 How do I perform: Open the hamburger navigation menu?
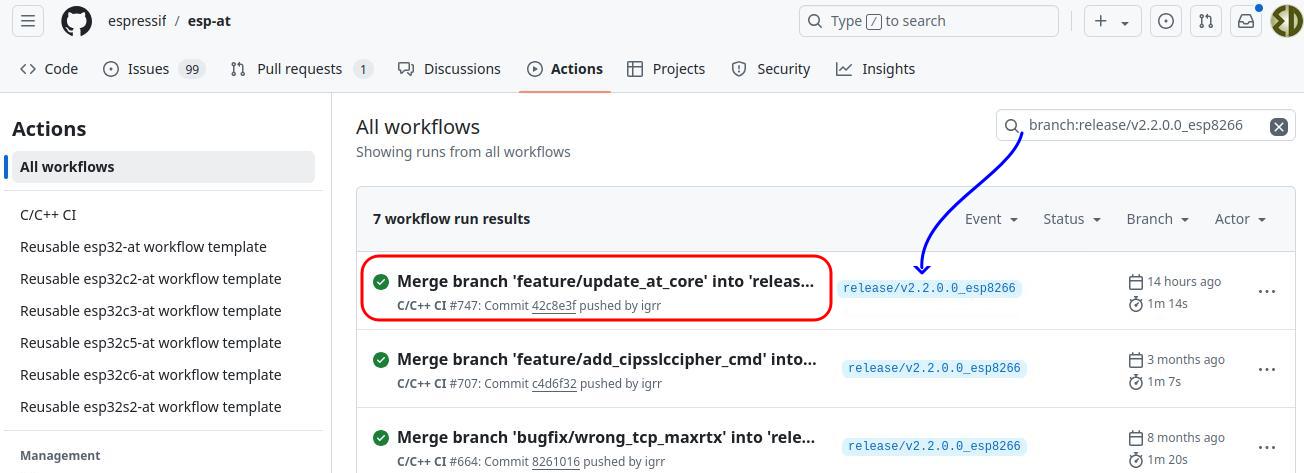(x=28, y=21)
